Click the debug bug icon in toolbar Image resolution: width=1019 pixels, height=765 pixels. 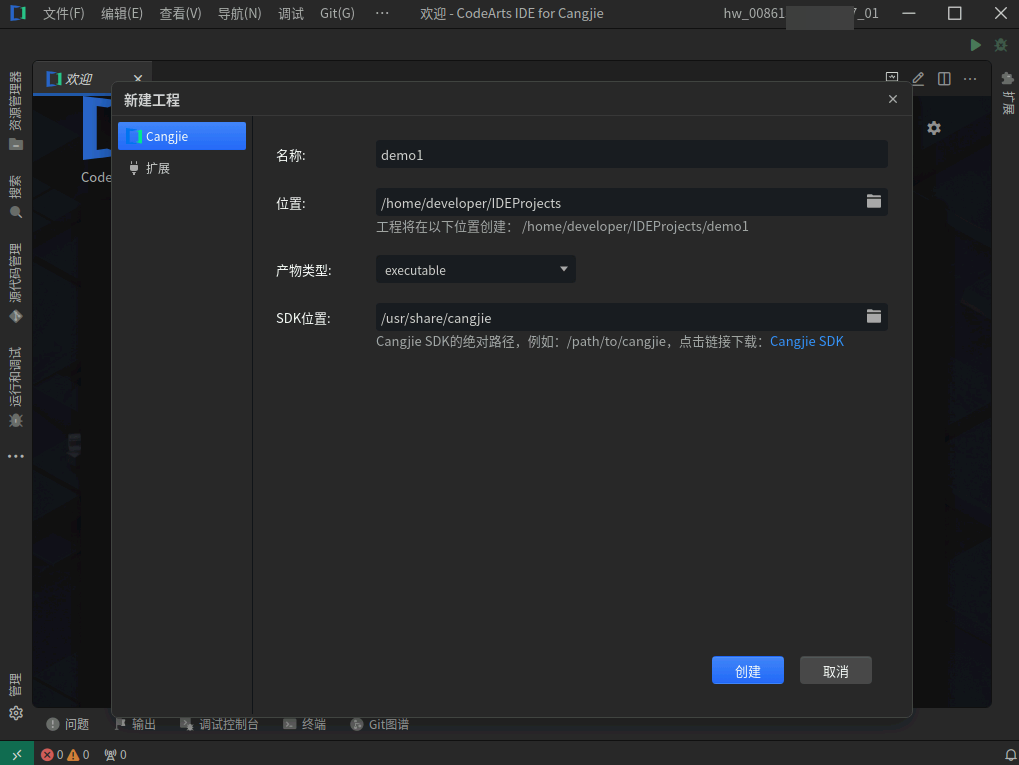click(1001, 45)
